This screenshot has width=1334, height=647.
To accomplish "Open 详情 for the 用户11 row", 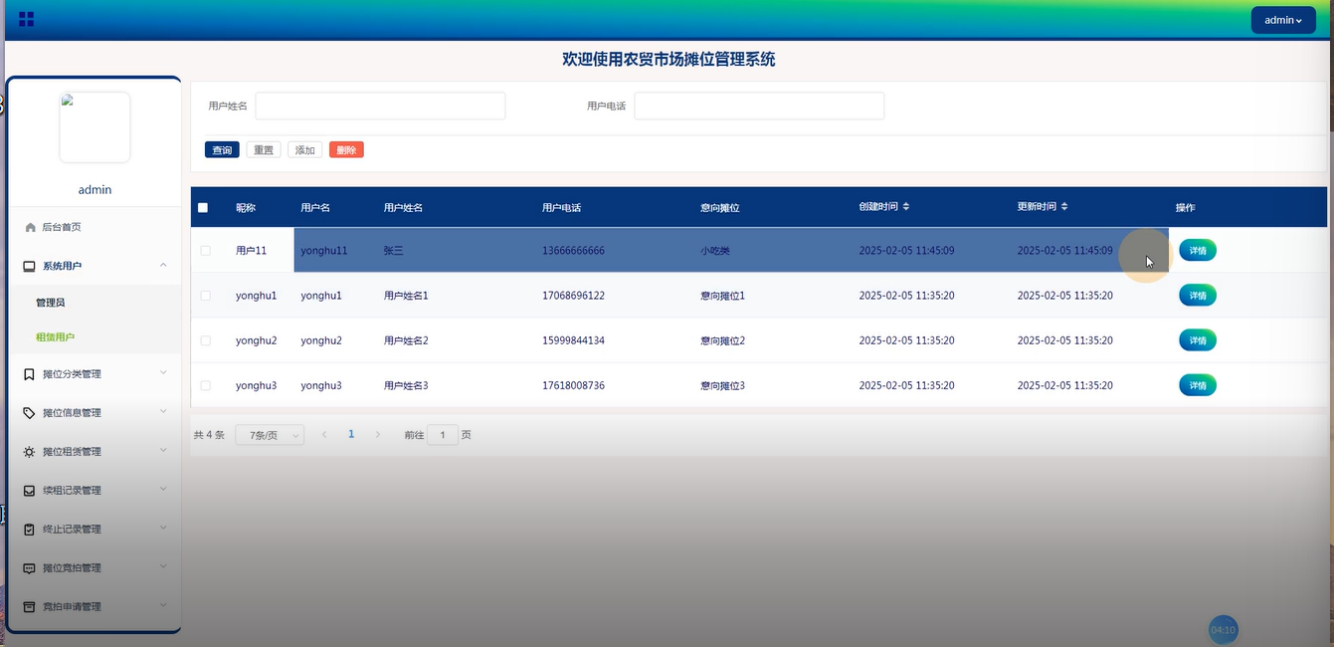I will coord(1198,251).
